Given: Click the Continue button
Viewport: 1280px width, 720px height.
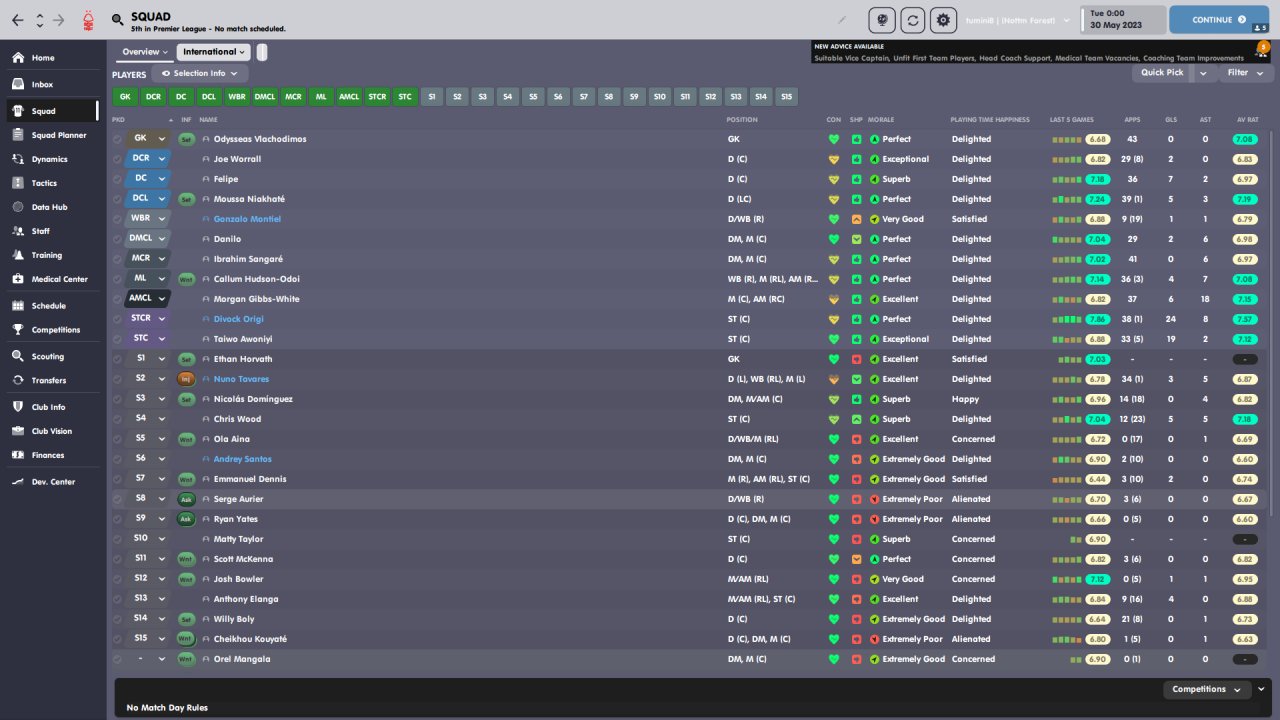Looking at the screenshot, I should point(1218,19).
